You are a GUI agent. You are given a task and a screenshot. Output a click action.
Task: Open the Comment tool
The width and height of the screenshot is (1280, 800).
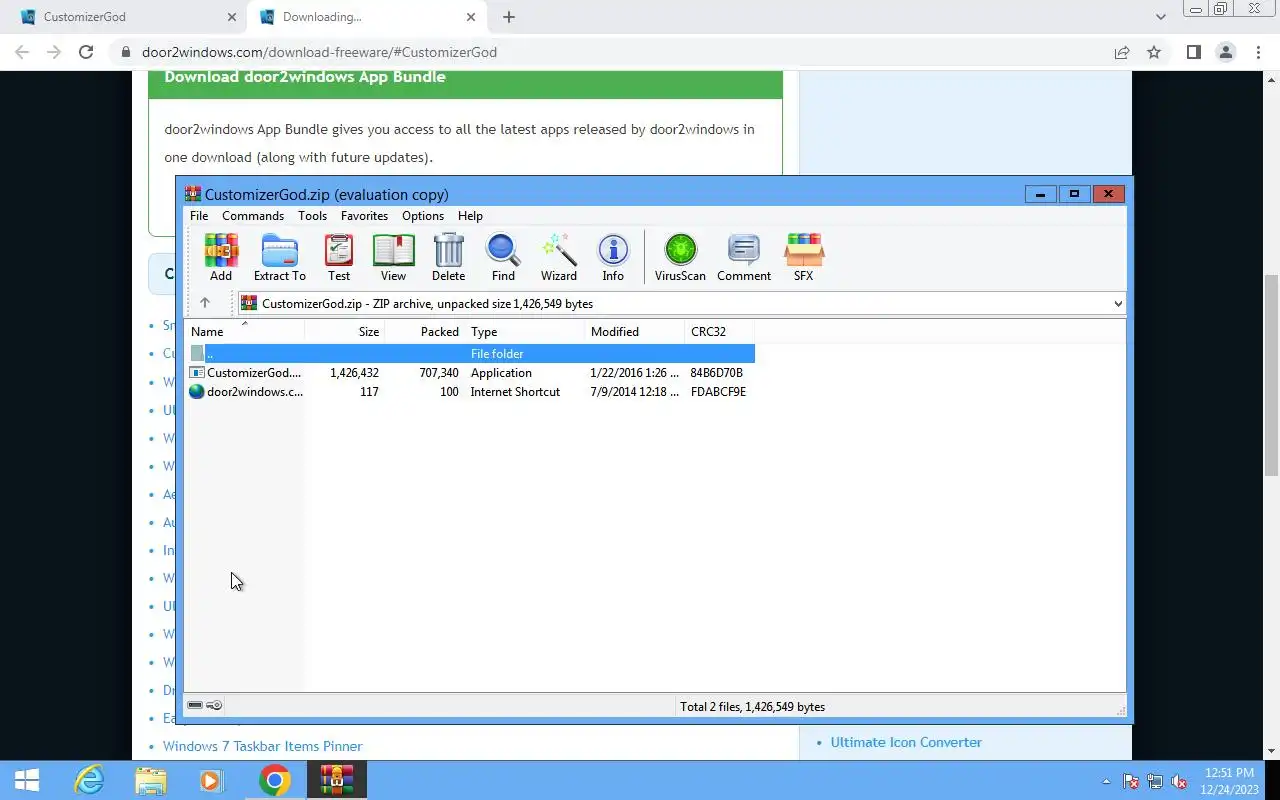[x=744, y=257]
